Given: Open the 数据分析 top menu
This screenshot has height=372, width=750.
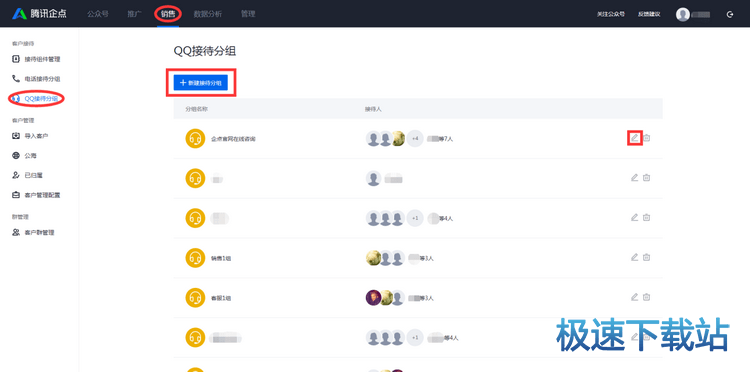Looking at the screenshot, I should (x=208, y=14).
